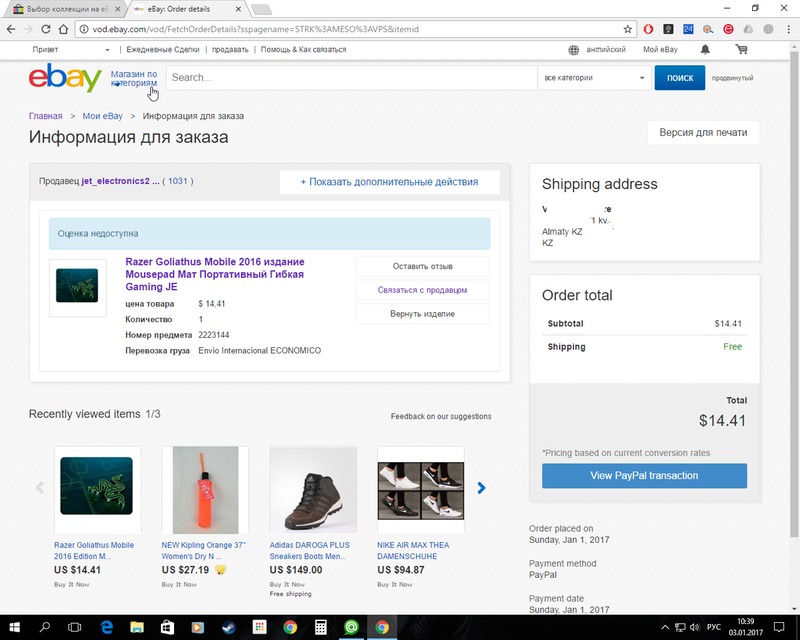Viewport: 800px width, 640px height.
Task: Open 'Ежедневные Сделки' menu item
Action: pyautogui.click(x=163, y=50)
